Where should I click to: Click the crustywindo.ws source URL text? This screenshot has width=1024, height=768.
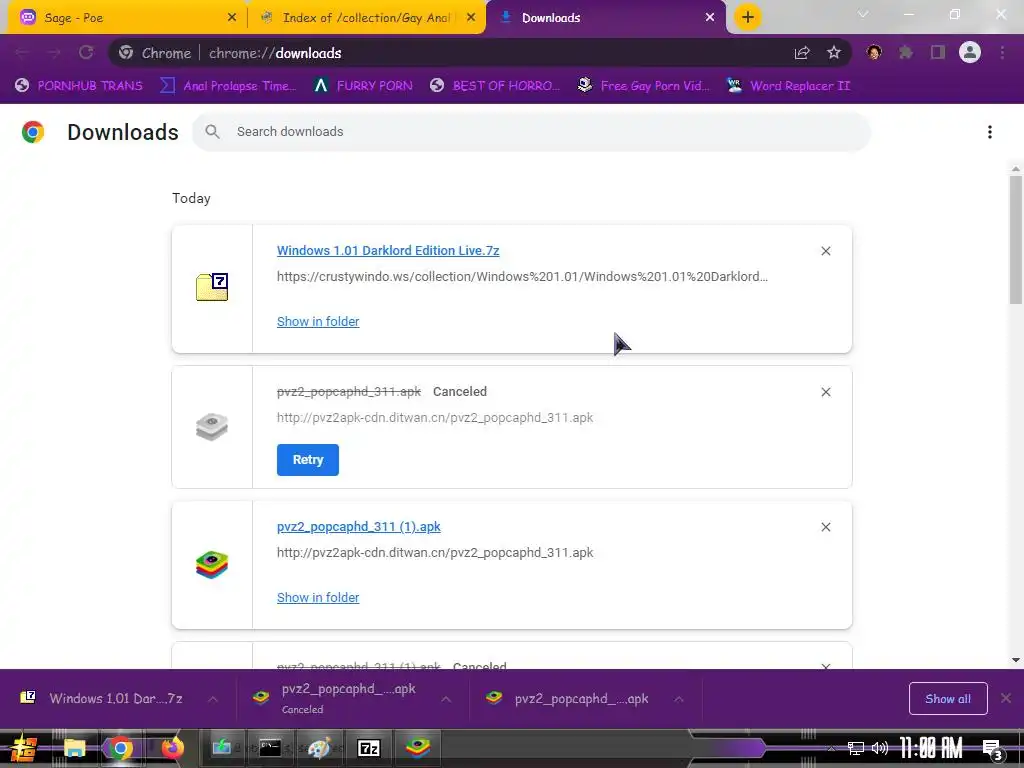522,276
